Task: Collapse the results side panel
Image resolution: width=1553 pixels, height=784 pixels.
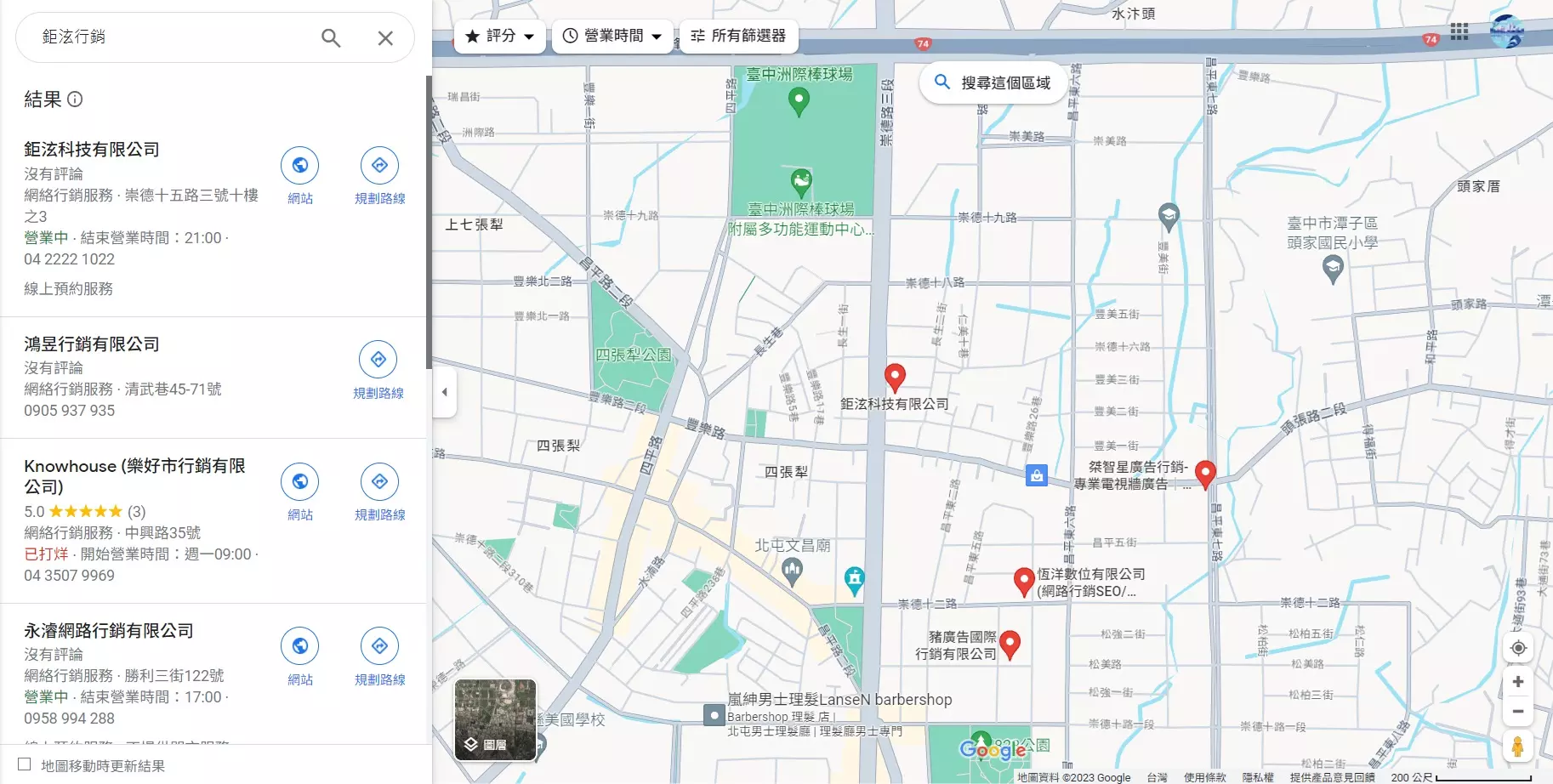Action: [445, 392]
